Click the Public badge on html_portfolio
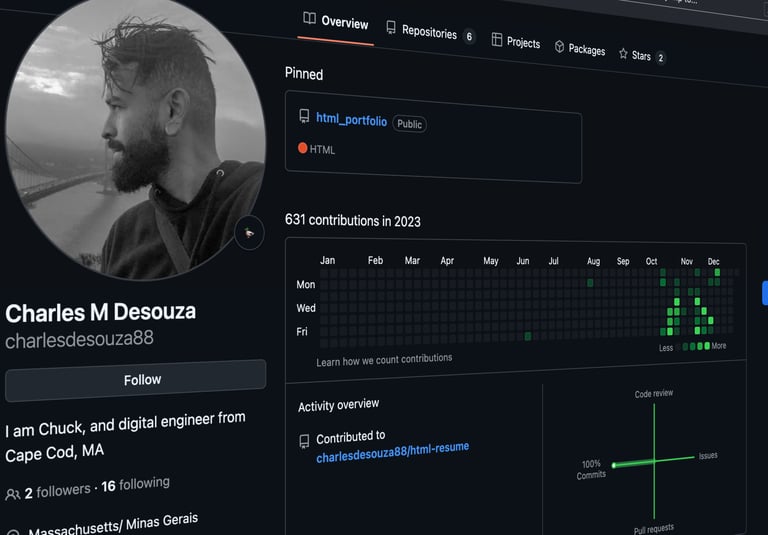Viewport: 768px width, 535px height. coord(409,124)
